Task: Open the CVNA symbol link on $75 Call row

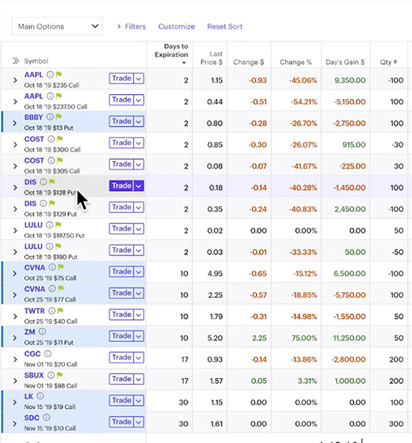Action: 34,267
